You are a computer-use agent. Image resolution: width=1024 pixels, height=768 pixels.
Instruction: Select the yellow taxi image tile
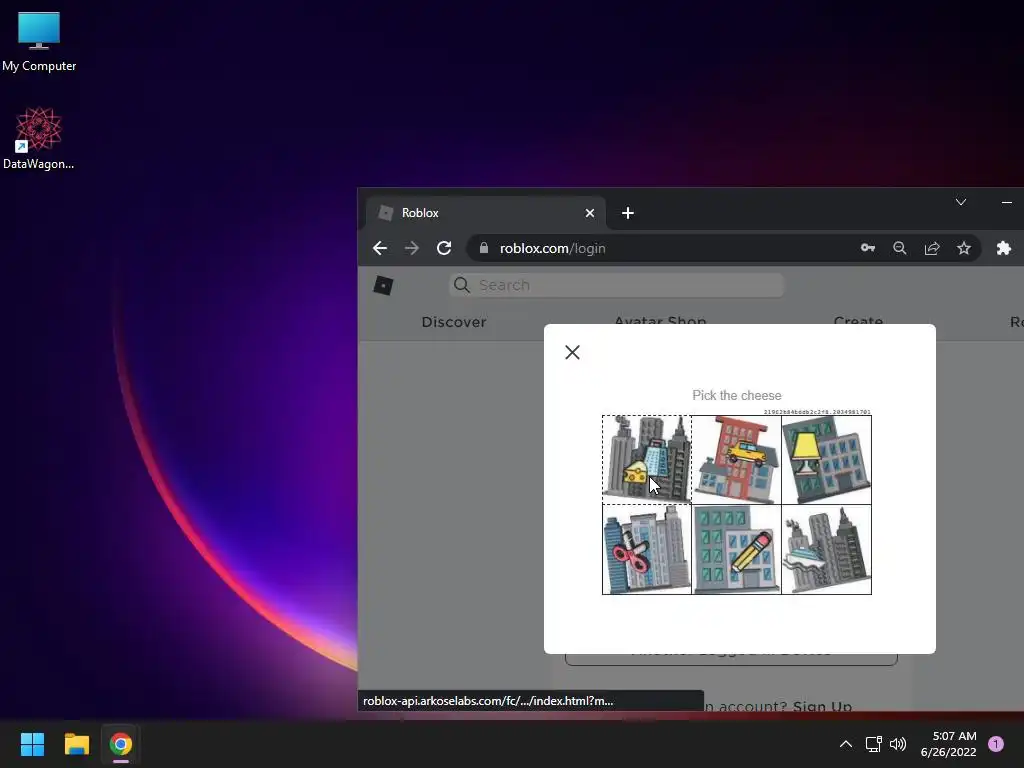point(737,460)
